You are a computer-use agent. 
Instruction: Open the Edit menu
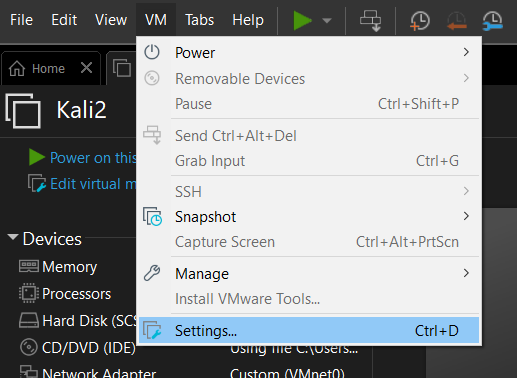(64, 20)
